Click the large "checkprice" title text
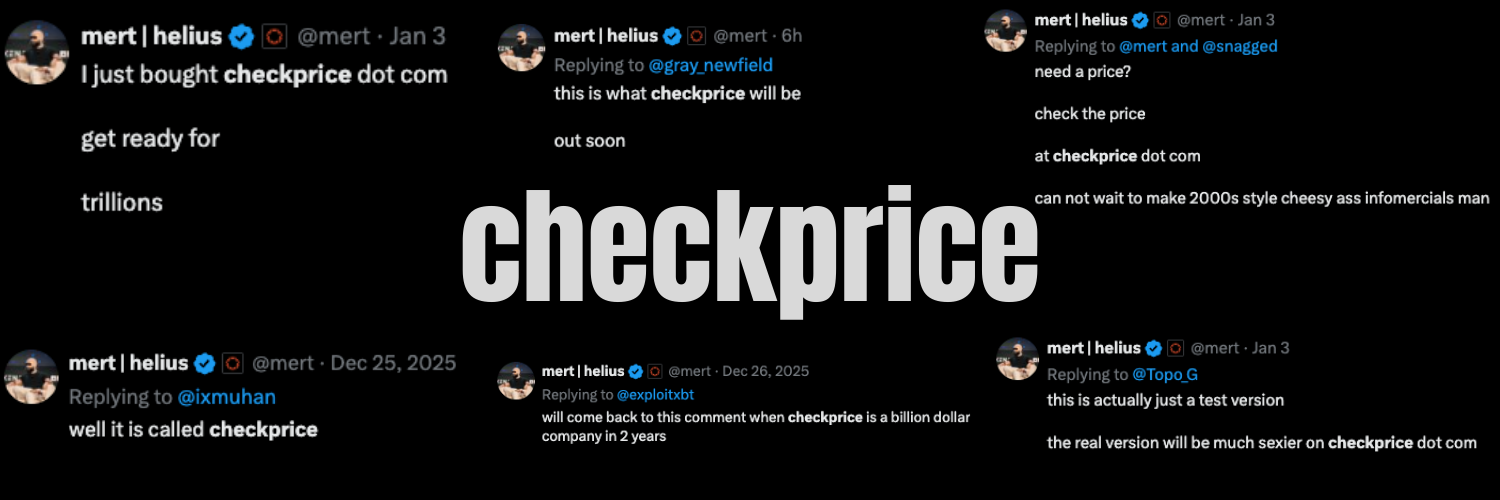This screenshot has height=500, width=1500. (x=749, y=250)
